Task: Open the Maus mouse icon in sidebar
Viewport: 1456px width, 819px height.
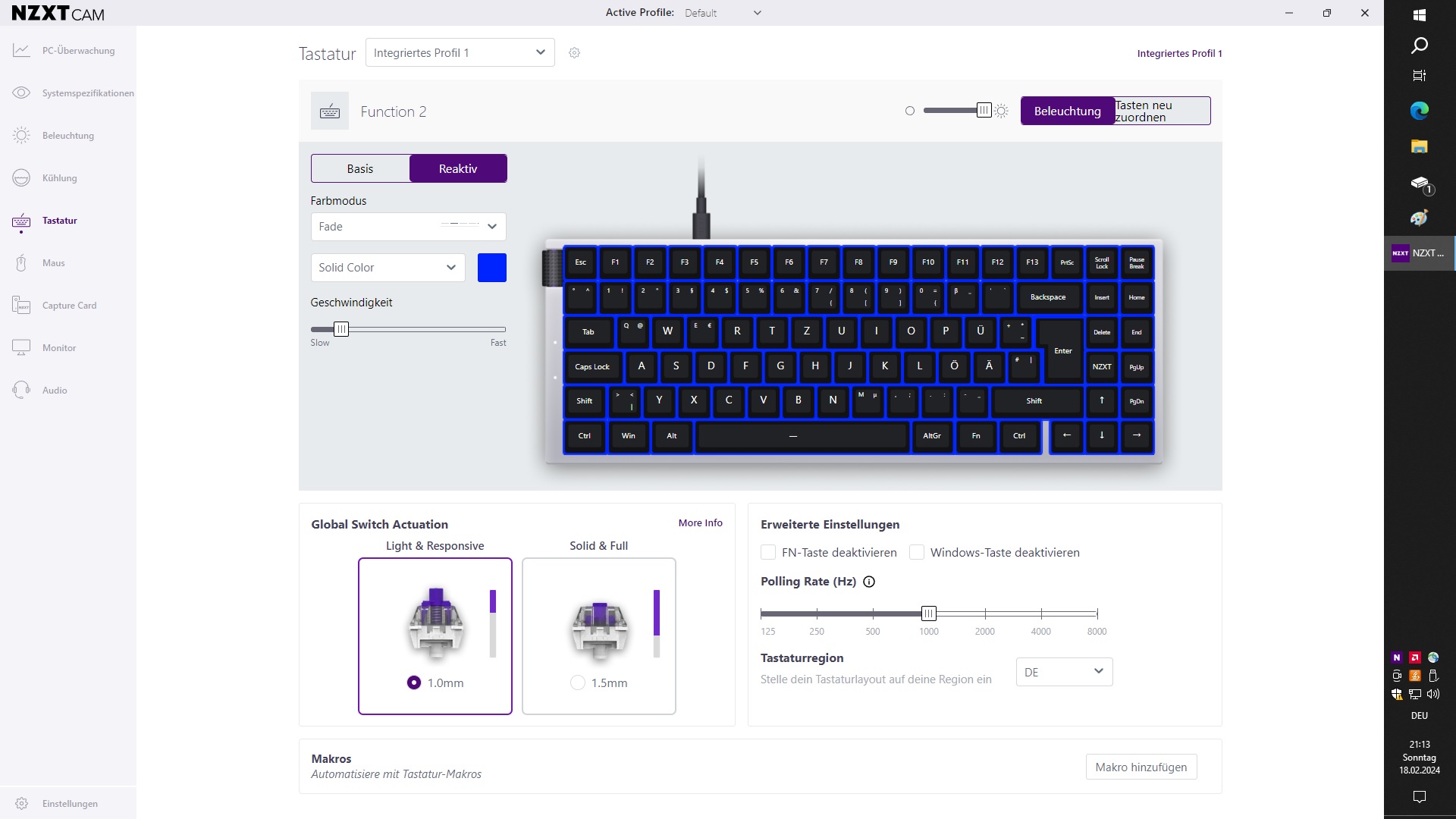Action: [x=21, y=263]
